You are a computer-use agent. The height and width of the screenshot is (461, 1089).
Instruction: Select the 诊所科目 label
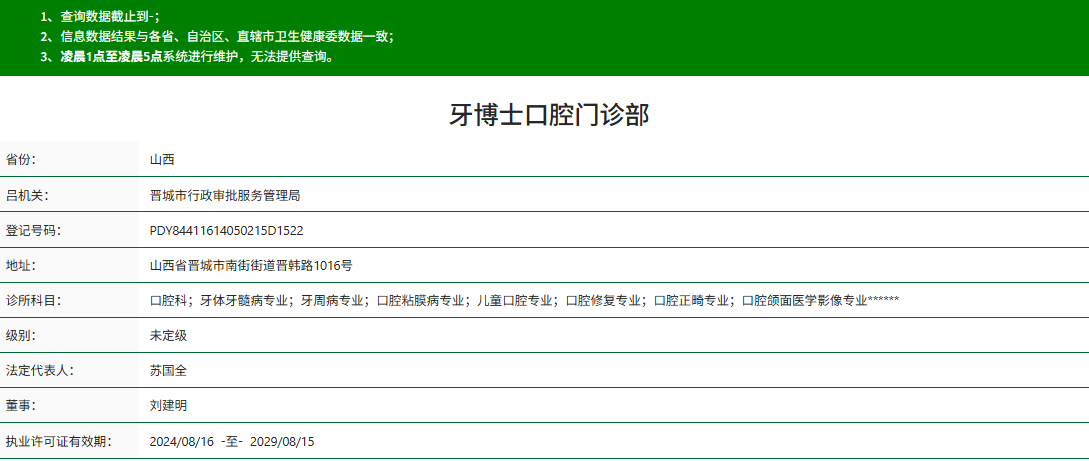tap(33, 301)
